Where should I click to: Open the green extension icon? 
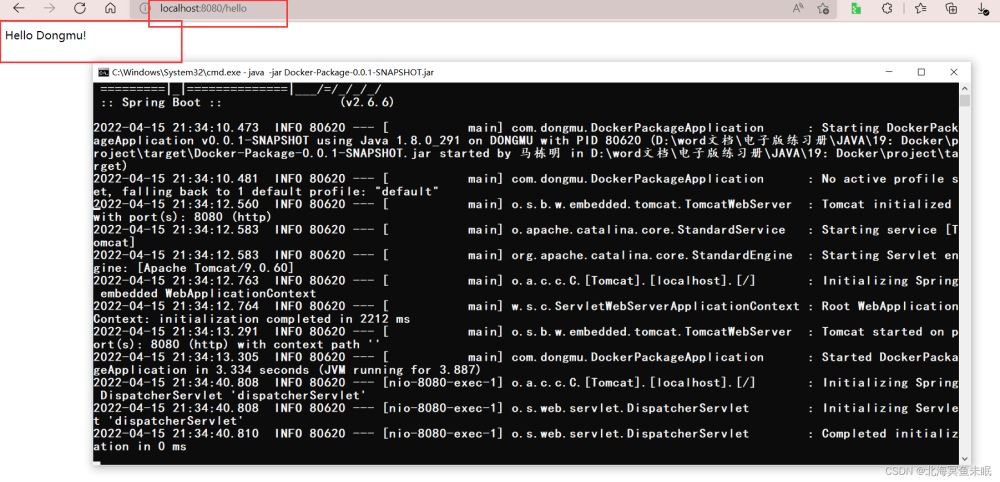[857, 8]
